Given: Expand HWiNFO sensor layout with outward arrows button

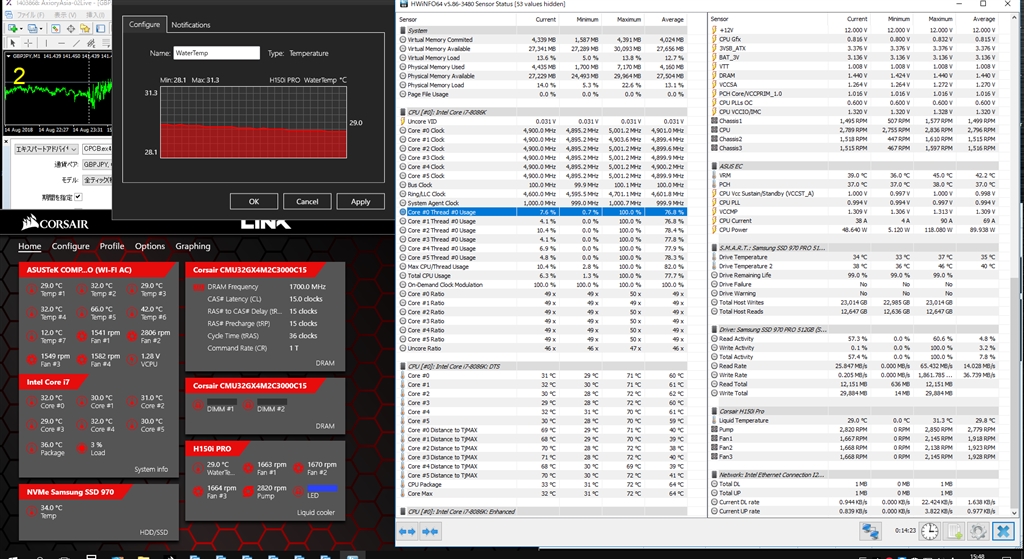Looking at the screenshot, I should click(x=408, y=532).
